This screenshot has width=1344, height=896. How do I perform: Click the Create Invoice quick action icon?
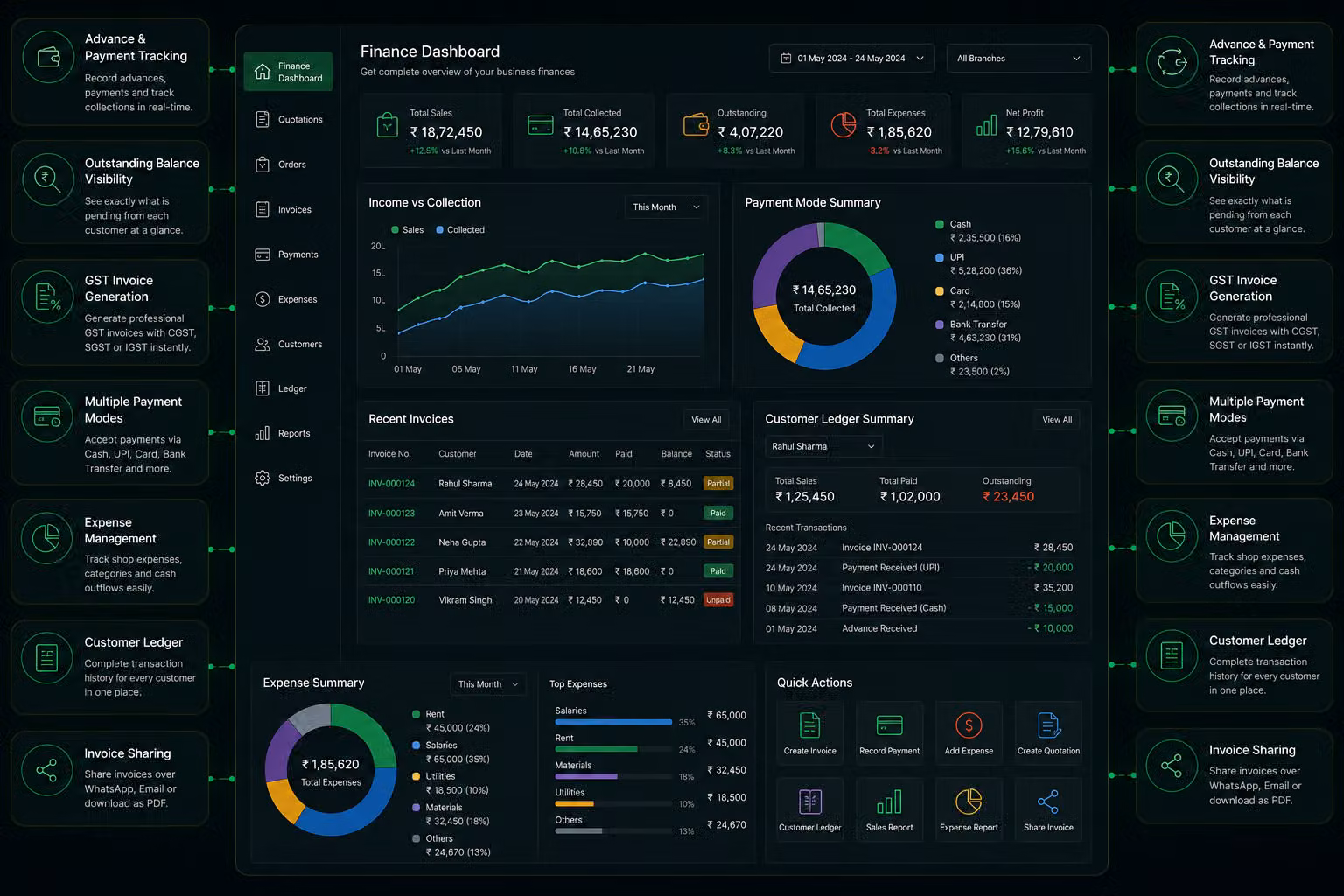coord(809,725)
